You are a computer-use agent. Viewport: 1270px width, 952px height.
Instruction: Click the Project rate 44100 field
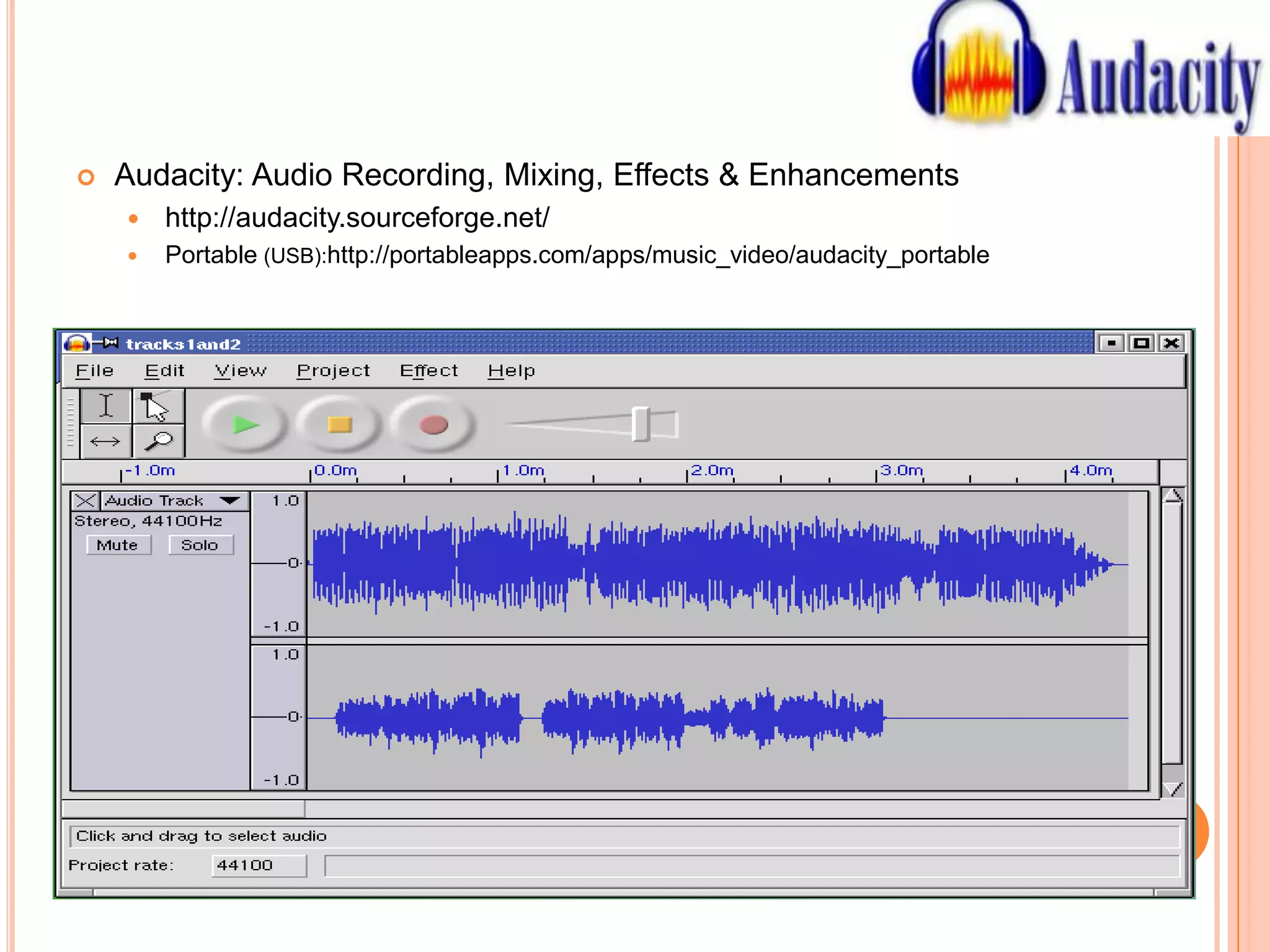[x=259, y=866]
